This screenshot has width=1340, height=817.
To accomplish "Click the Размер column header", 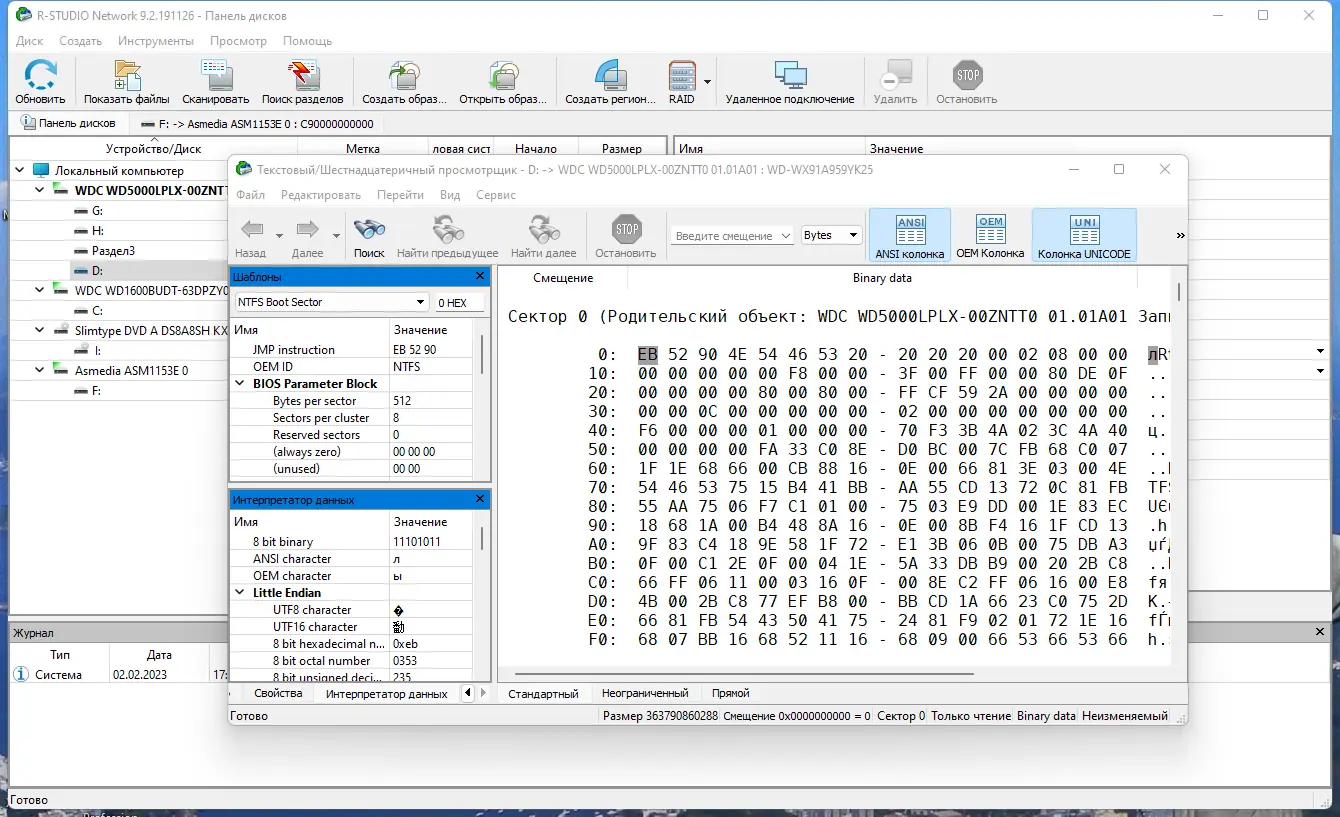I will point(622,149).
